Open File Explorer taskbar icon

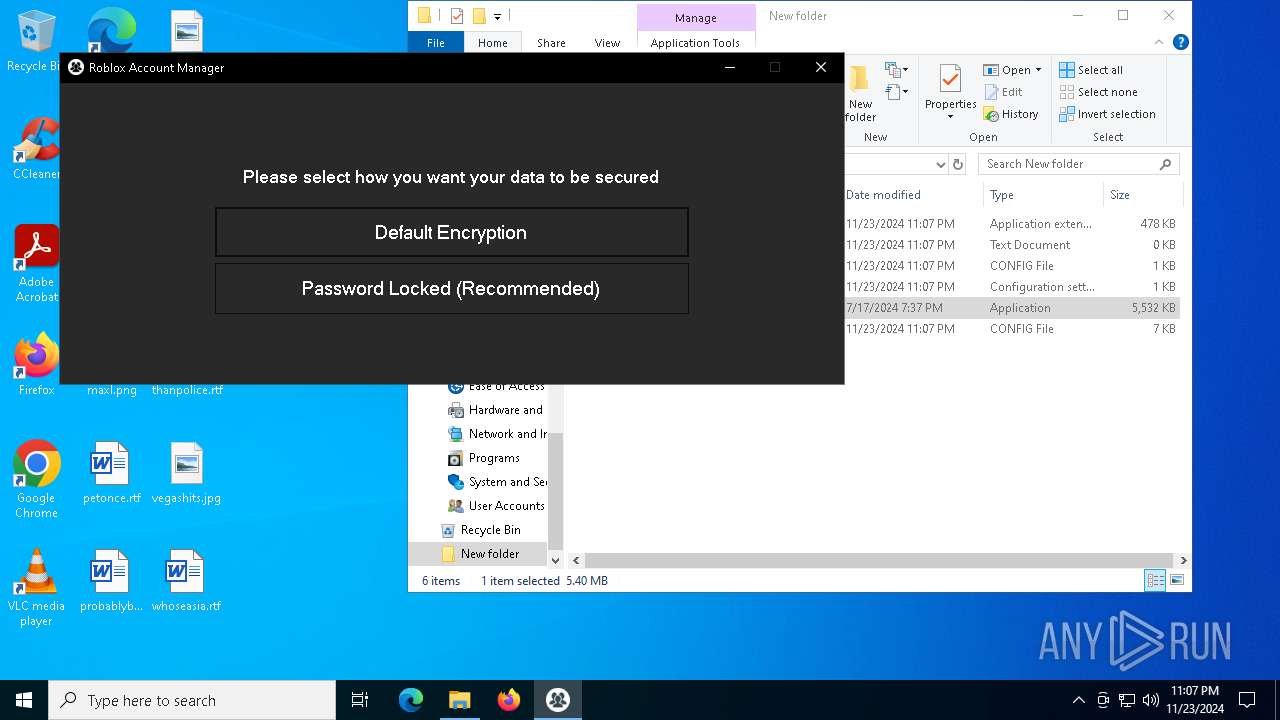pyautogui.click(x=460, y=700)
